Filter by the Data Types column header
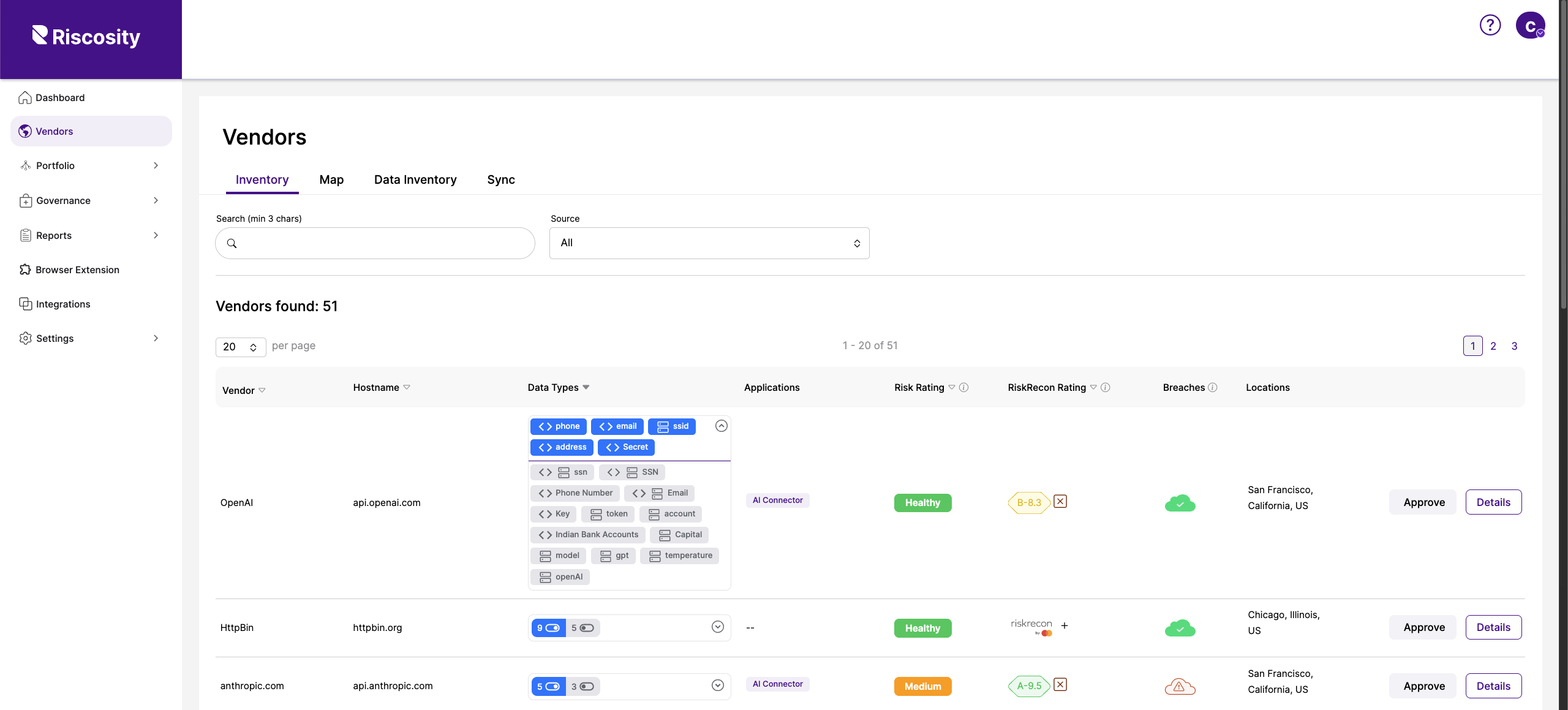Viewport: 1568px width, 710px height. pos(559,387)
